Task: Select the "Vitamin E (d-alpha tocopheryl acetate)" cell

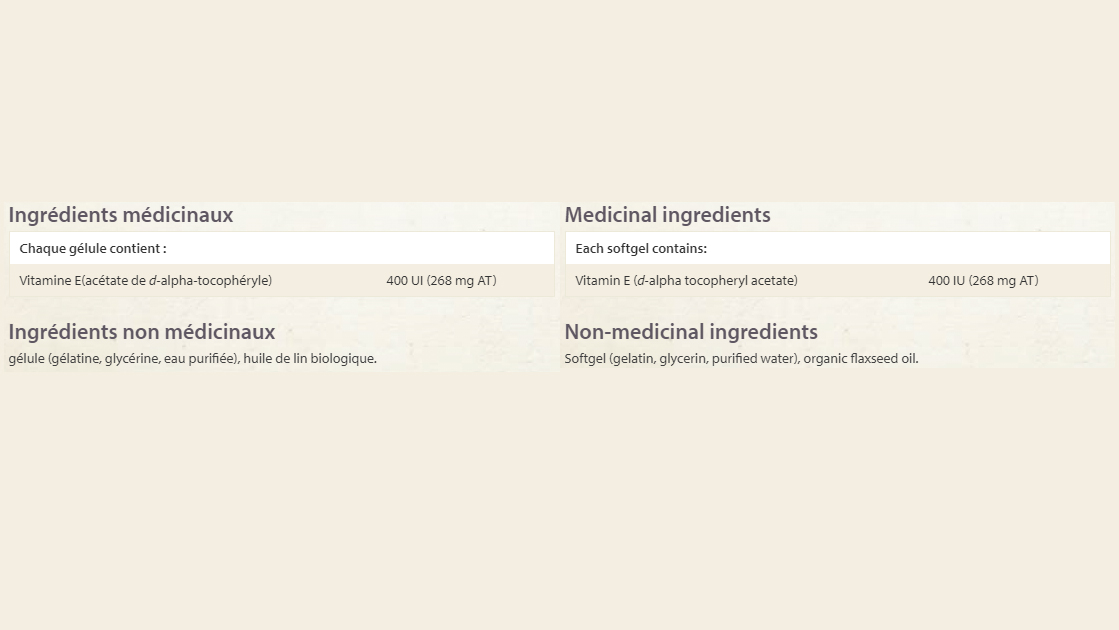Action: pos(686,281)
